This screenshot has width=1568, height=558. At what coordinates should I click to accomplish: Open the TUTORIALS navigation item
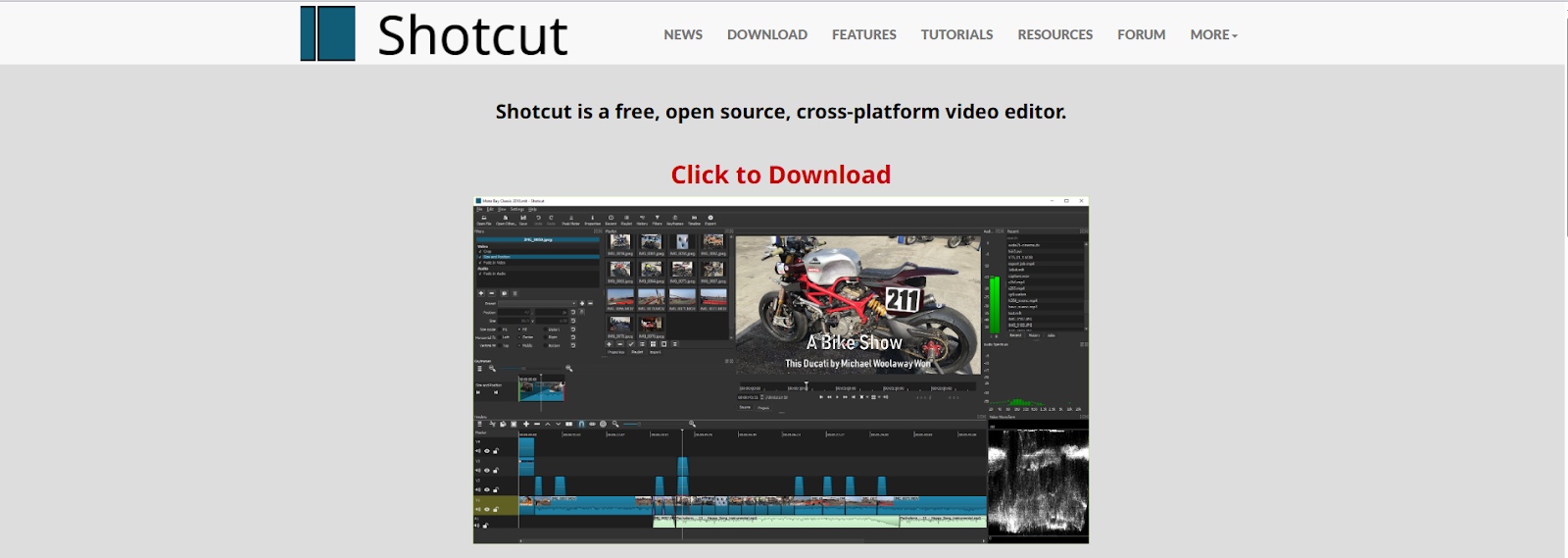[x=956, y=34]
